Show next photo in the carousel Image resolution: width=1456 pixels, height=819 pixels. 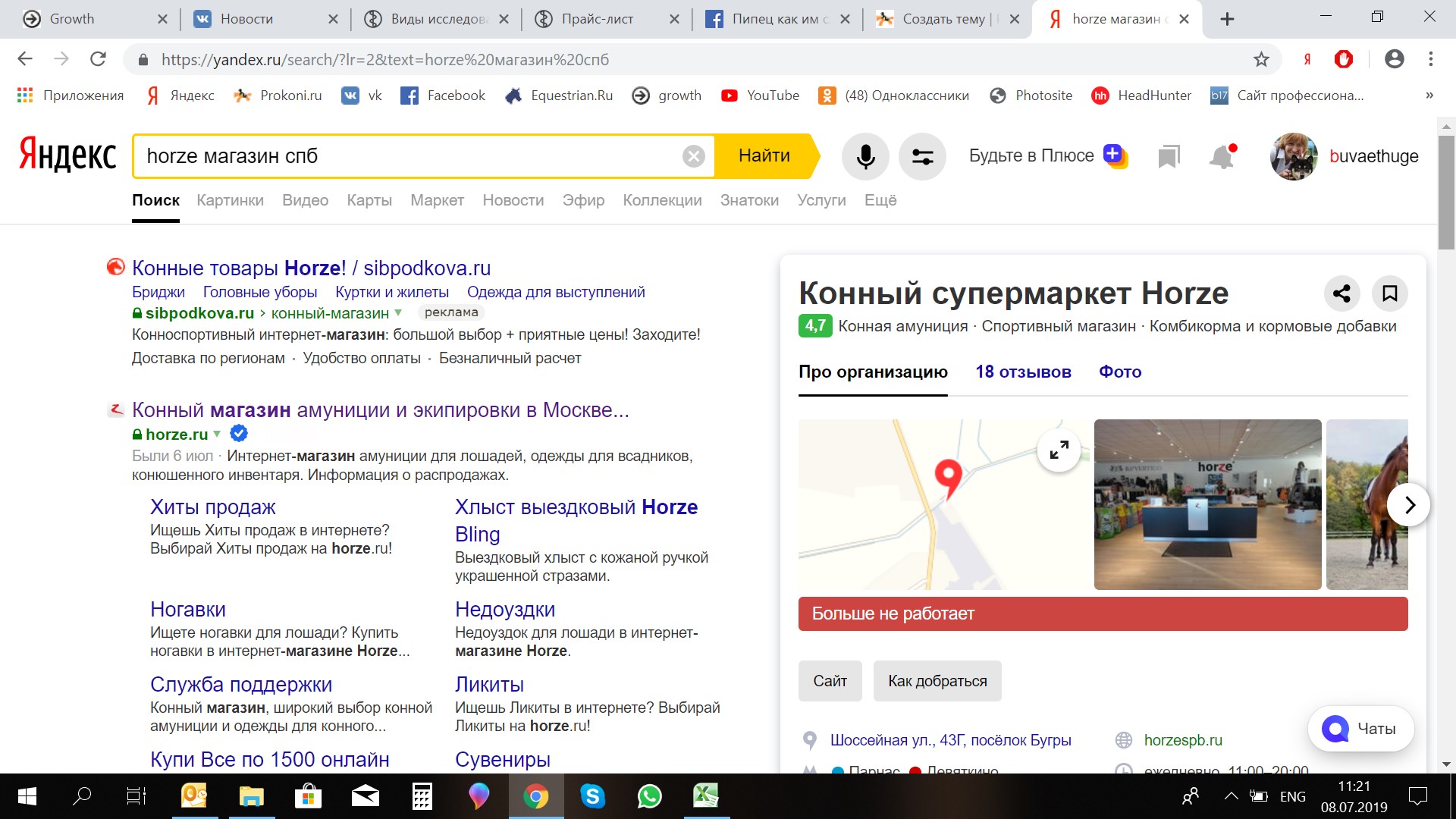(1409, 505)
